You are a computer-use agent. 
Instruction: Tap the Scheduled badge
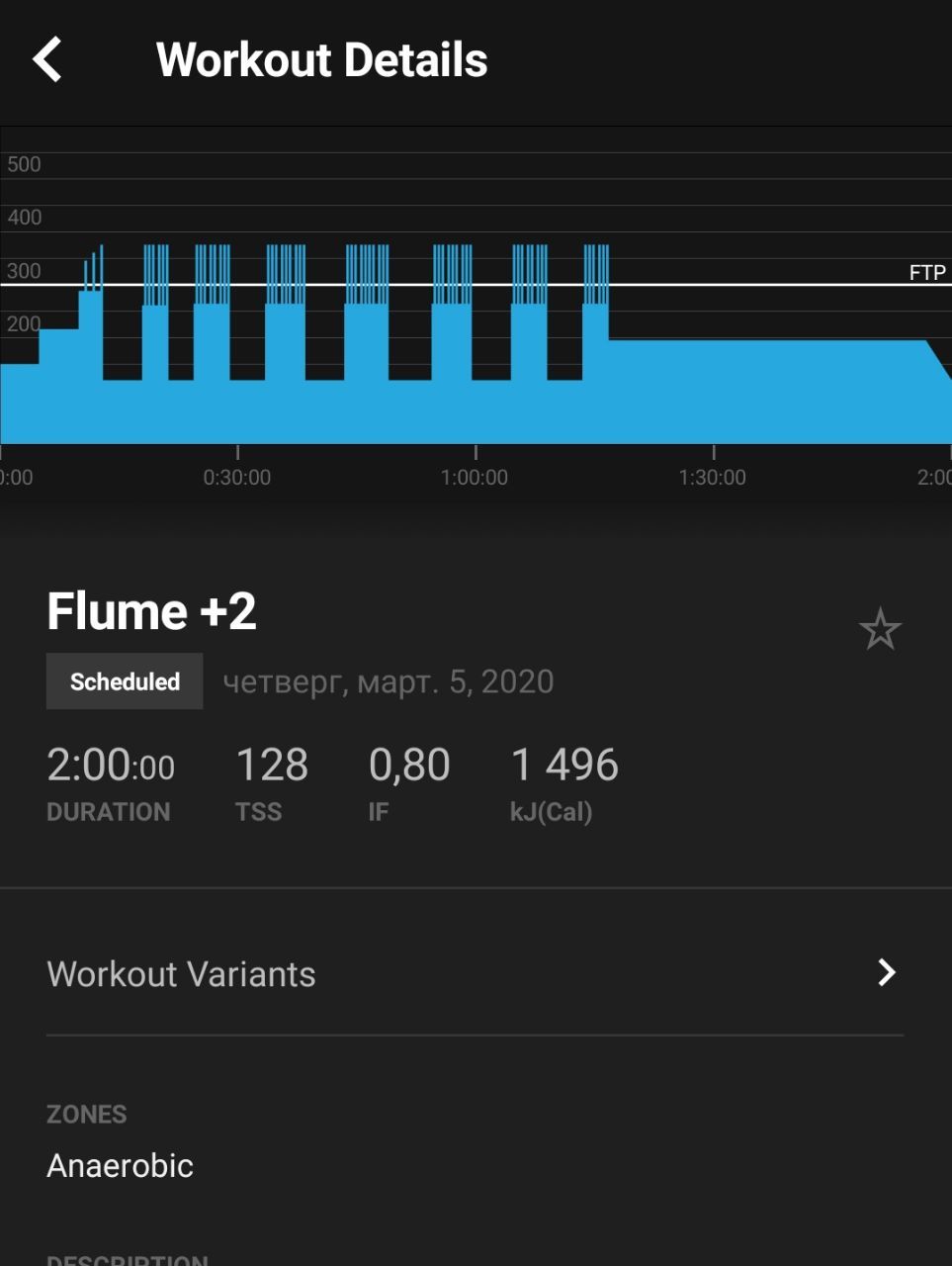[125, 681]
